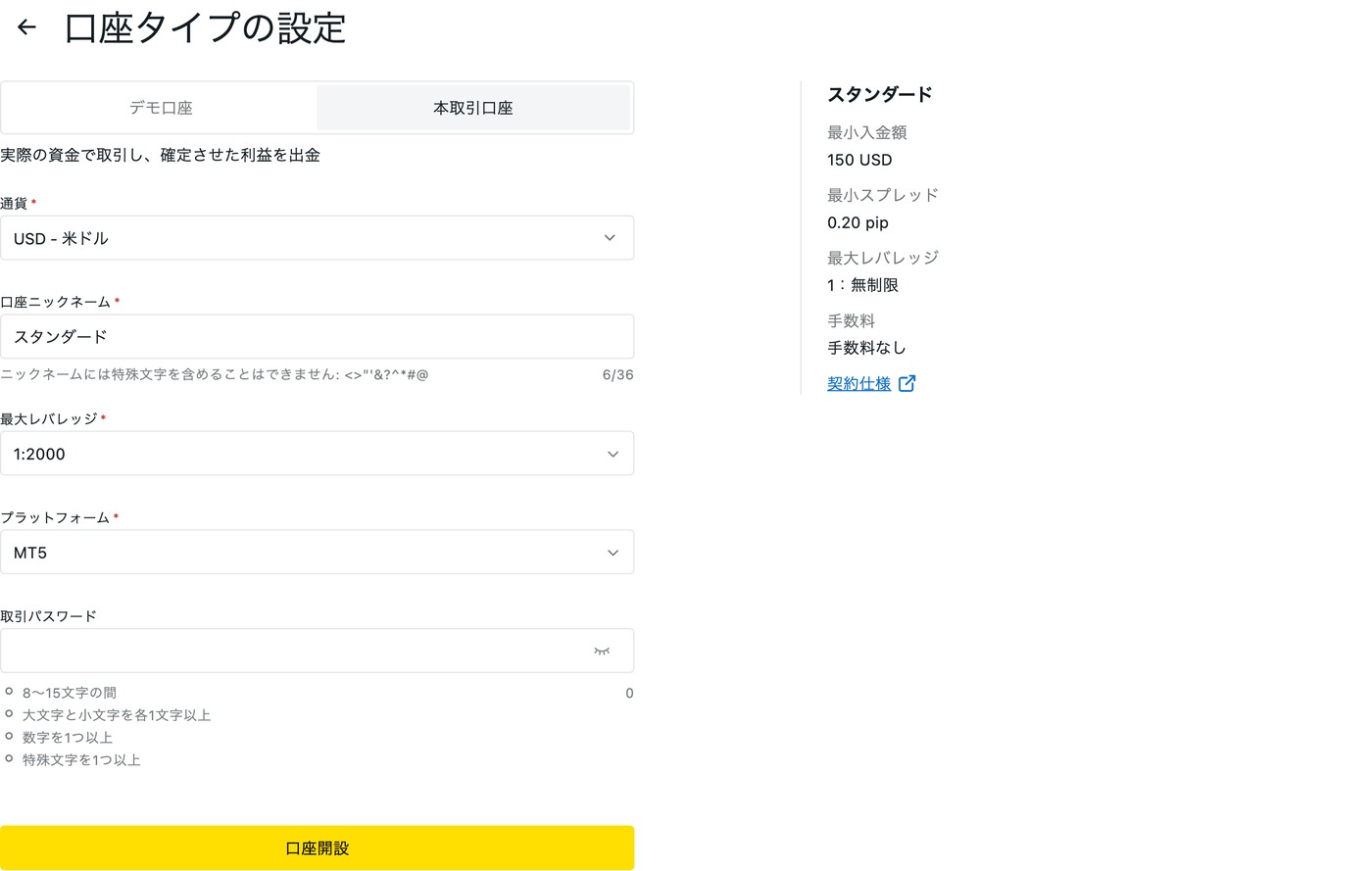Click the スタンダード heading in side panel

click(879, 95)
